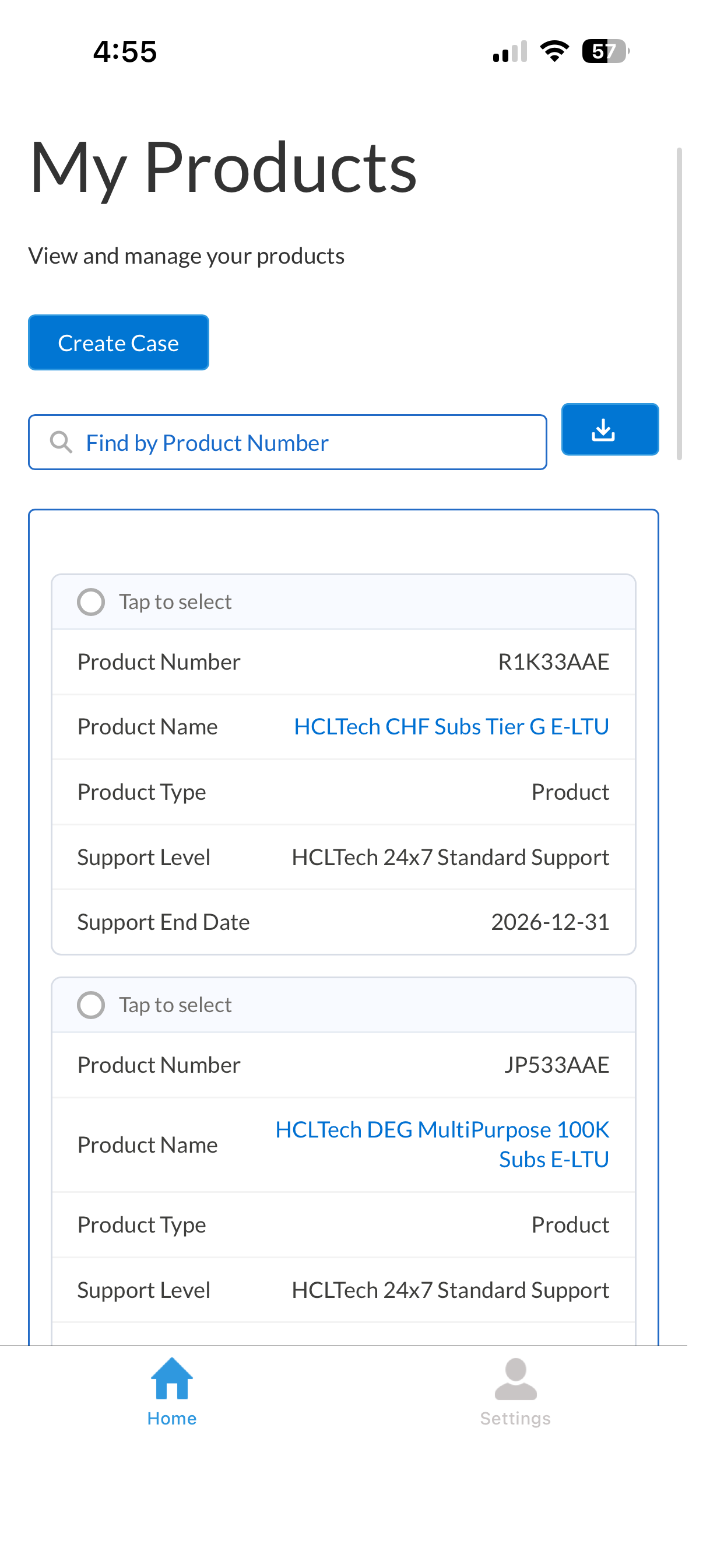Click support end date 2026-12-31

pyautogui.click(x=550, y=922)
